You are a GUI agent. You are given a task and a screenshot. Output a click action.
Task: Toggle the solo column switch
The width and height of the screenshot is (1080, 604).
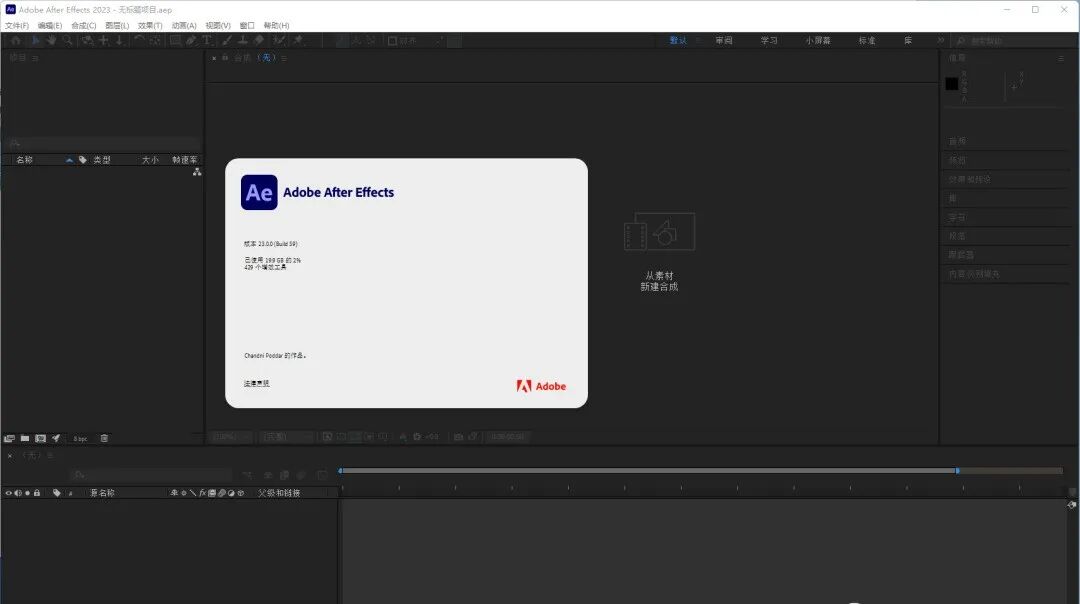pos(28,493)
